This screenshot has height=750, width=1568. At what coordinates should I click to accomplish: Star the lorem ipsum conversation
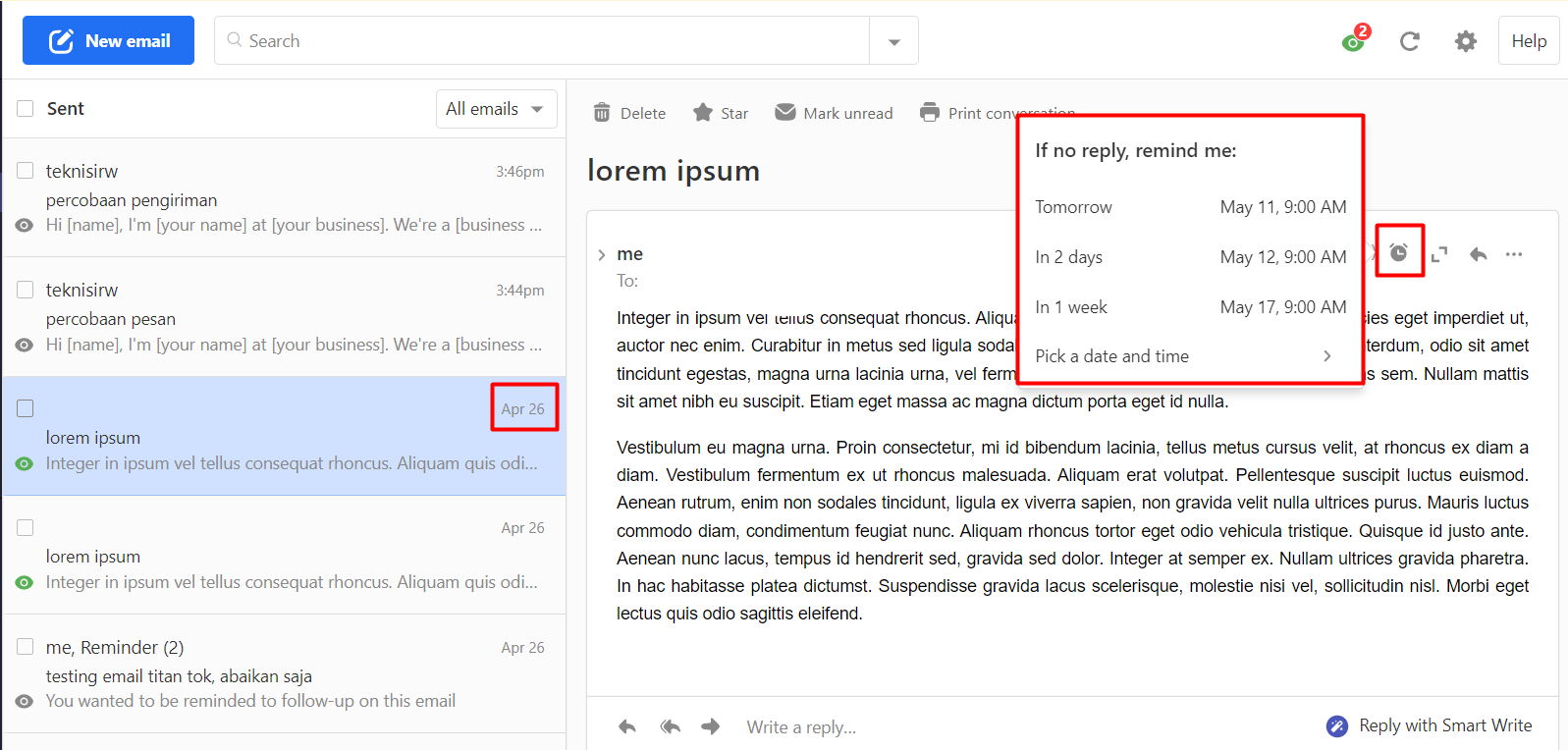(x=721, y=113)
